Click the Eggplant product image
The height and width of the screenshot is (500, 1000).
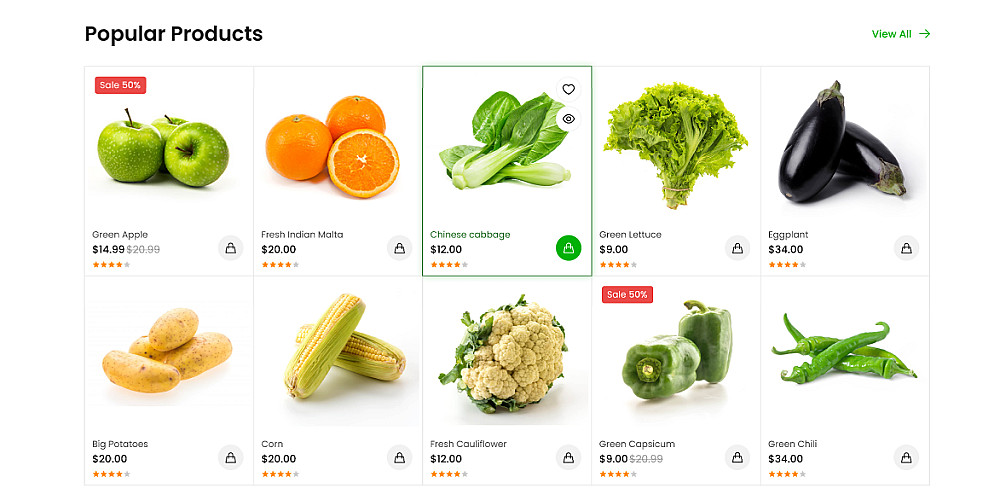pos(843,143)
